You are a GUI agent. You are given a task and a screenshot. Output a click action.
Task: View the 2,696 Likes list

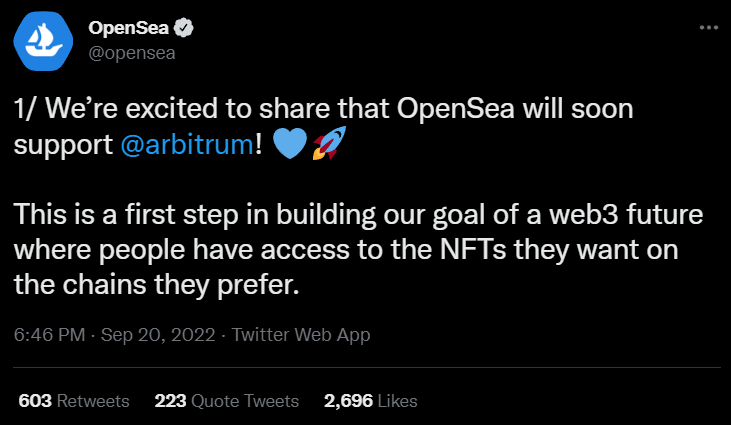click(371, 401)
